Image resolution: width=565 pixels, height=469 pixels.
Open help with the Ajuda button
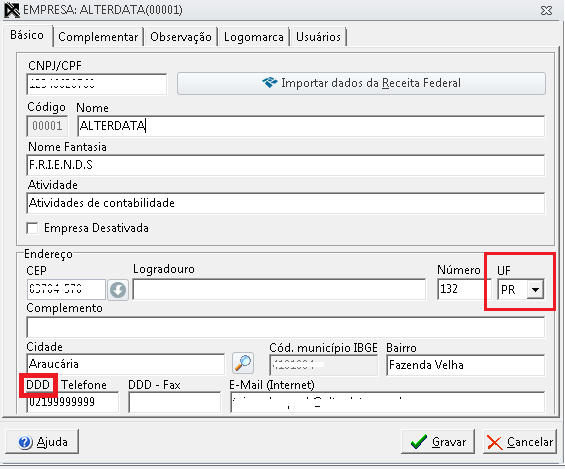(42, 442)
